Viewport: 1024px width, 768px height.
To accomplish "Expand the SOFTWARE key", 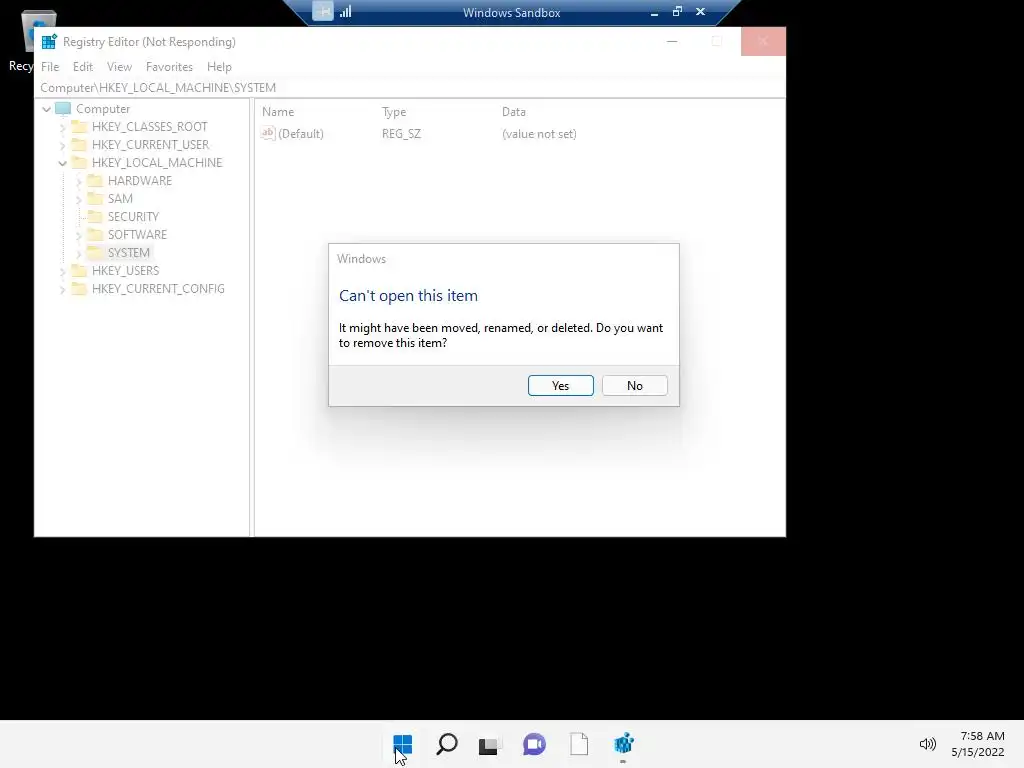I will [79, 234].
